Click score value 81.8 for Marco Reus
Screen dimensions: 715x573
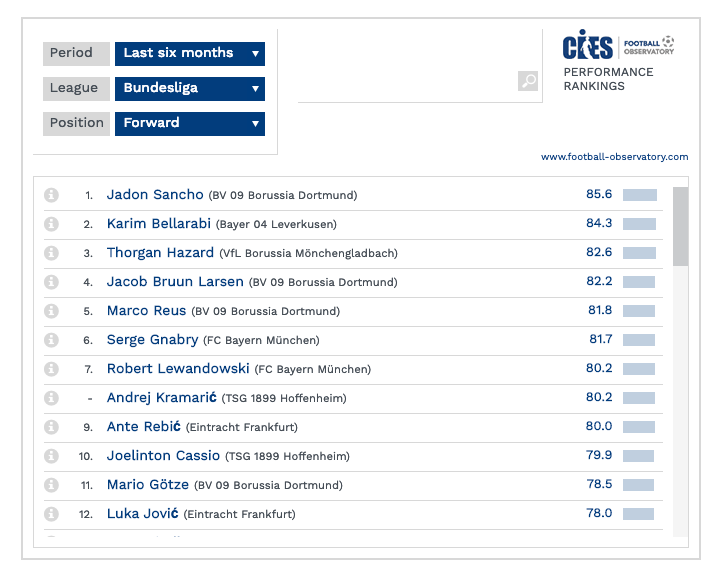click(600, 310)
